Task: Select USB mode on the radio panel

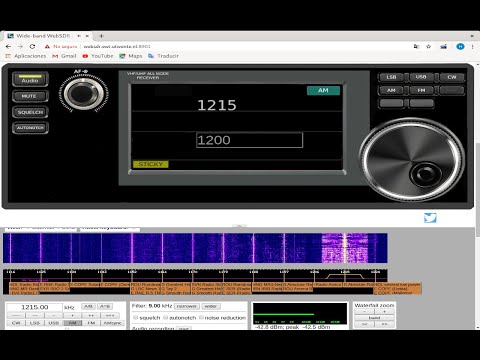Action: (x=421, y=77)
